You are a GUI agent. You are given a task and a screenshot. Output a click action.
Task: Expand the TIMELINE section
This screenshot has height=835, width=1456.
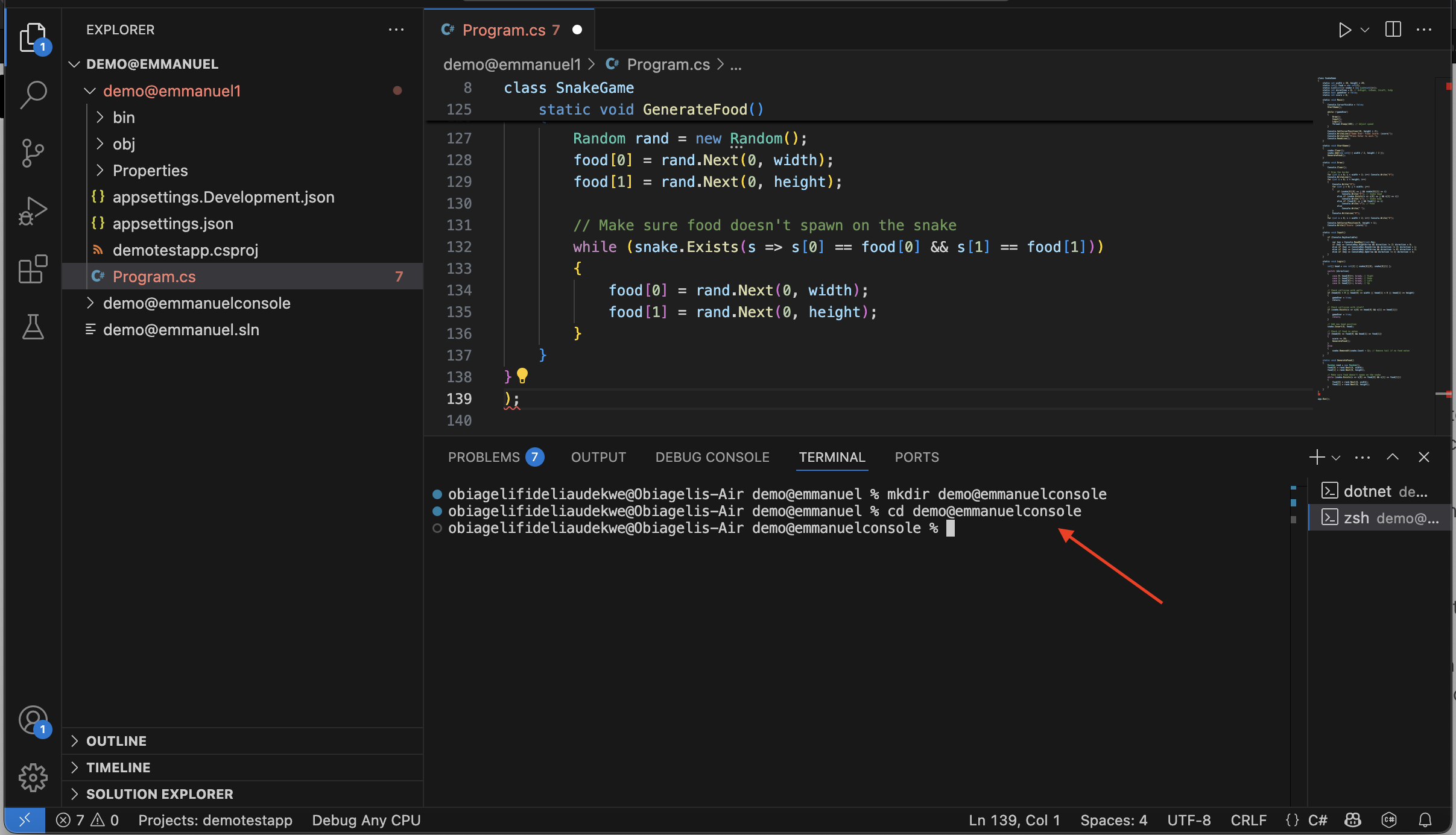point(242,767)
